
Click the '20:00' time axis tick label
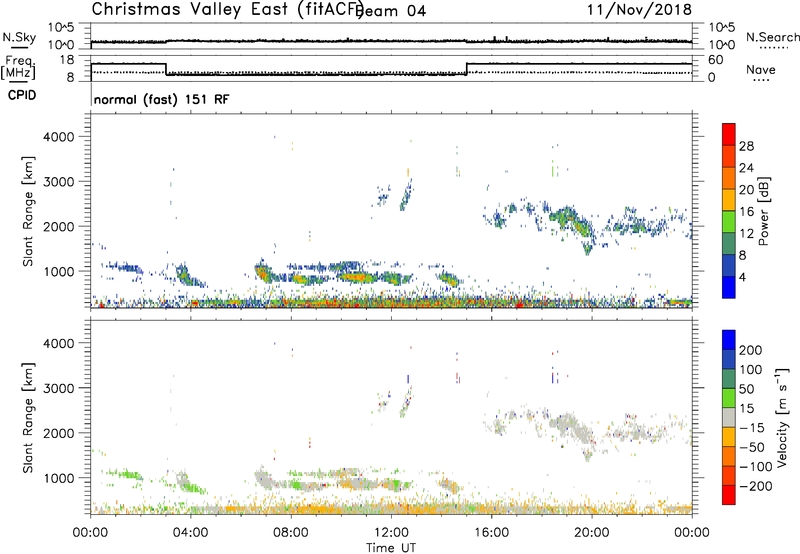point(591,533)
